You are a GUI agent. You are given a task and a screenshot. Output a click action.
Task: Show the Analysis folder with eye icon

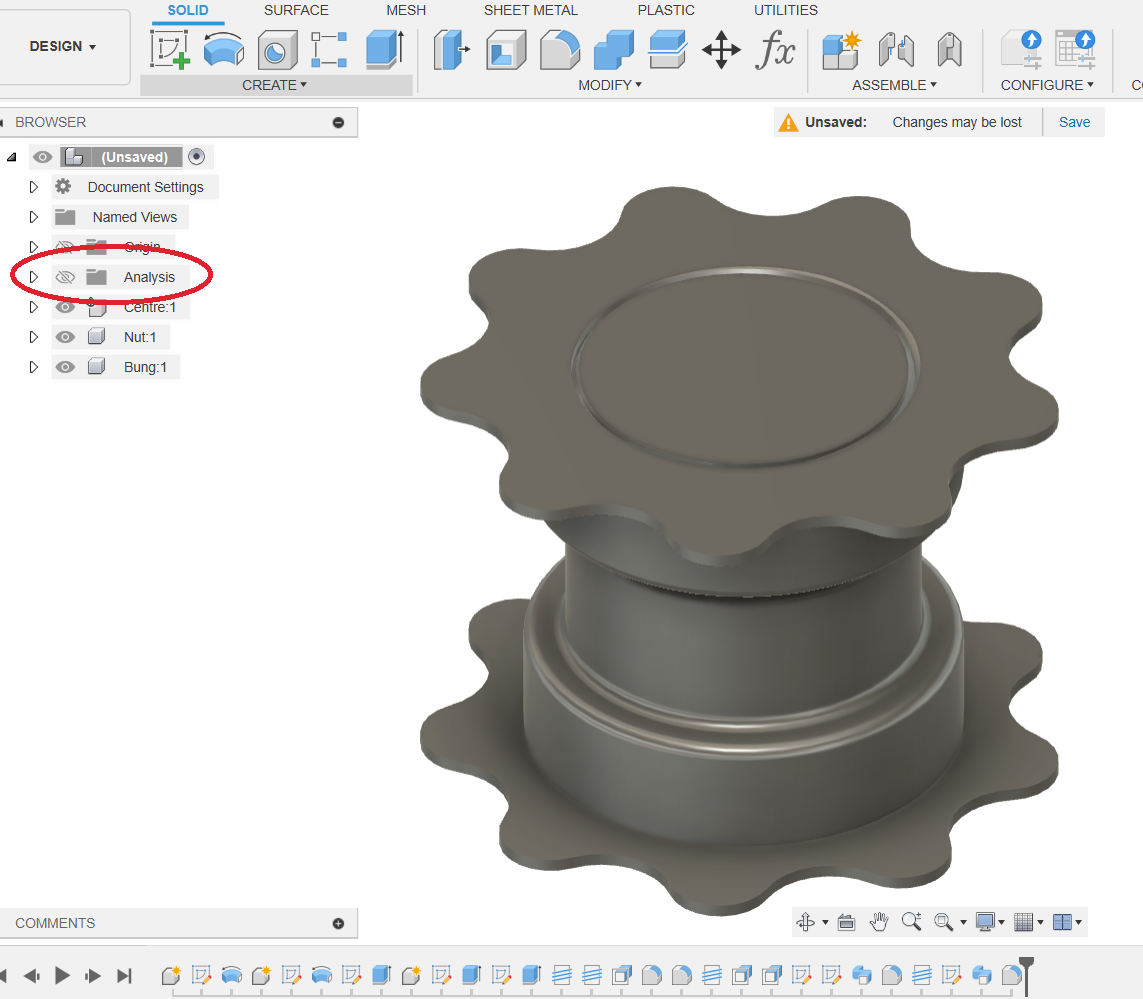click(65, 277)
